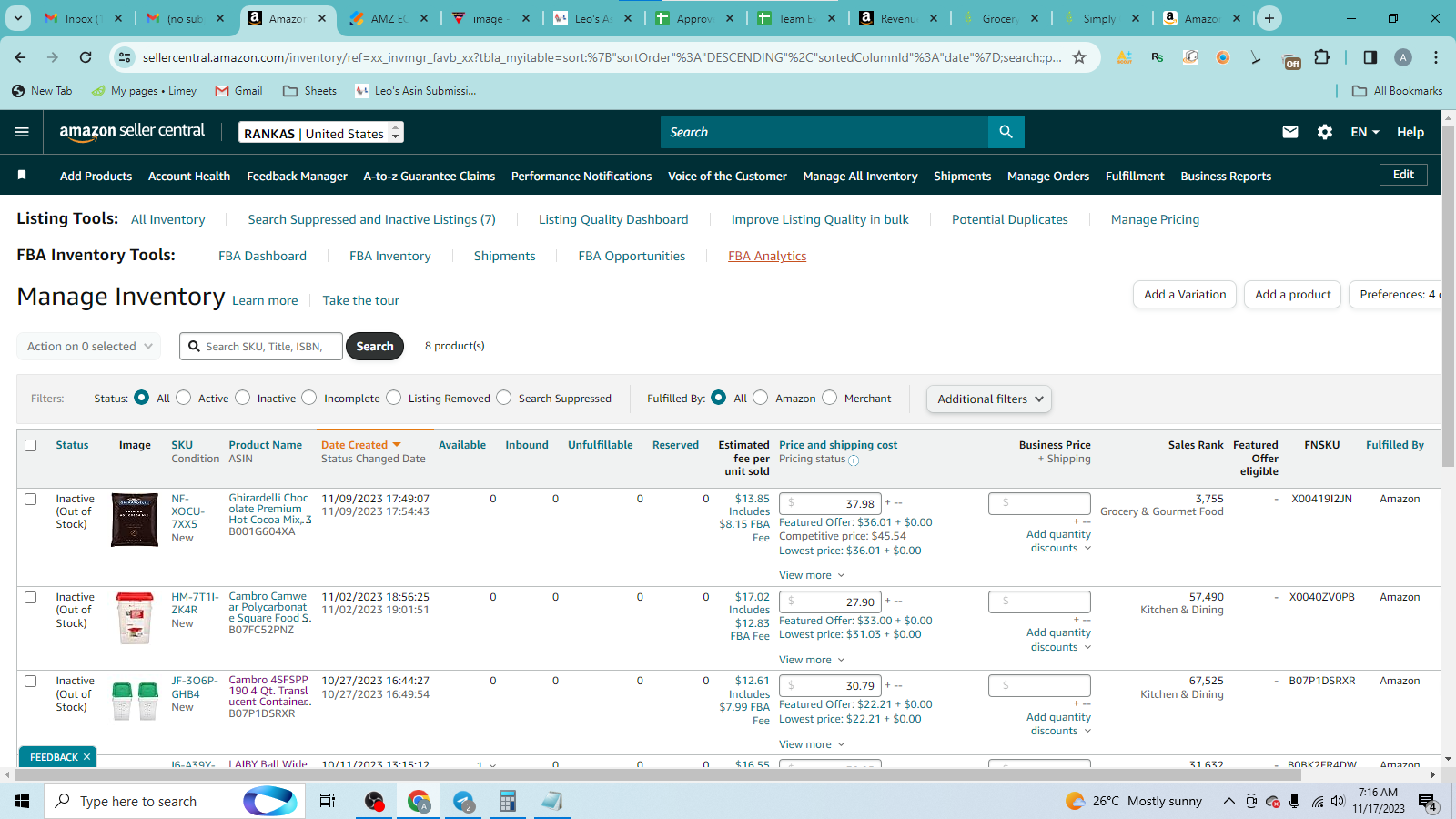
Task: Open Windows Start menu
Action: (x=22, y=801)
